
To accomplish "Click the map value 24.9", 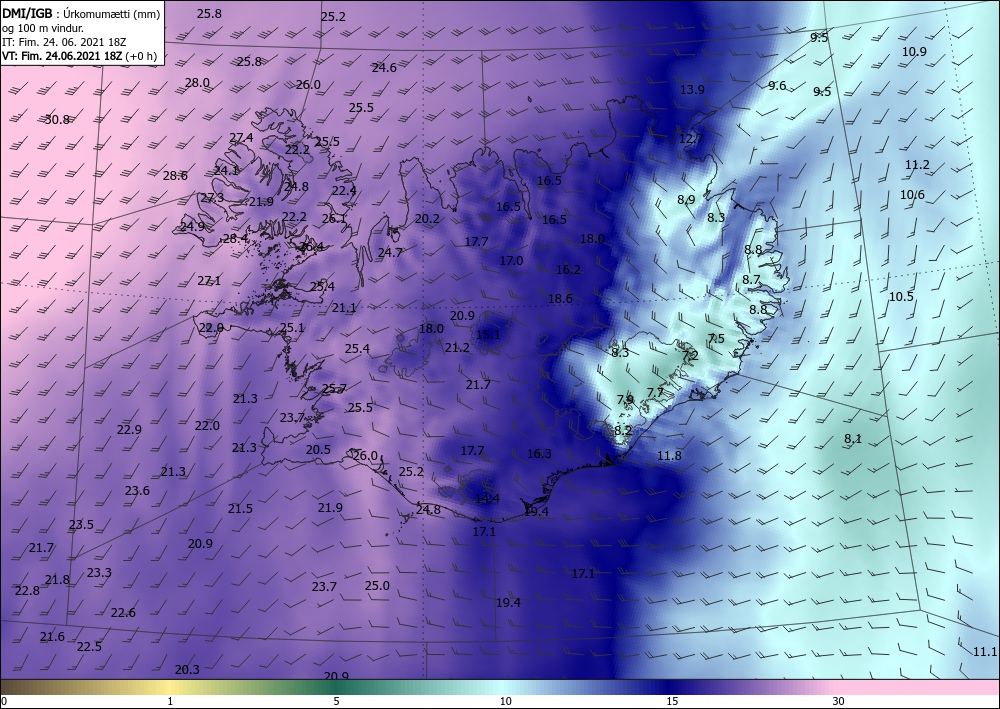I will point(192,226).
